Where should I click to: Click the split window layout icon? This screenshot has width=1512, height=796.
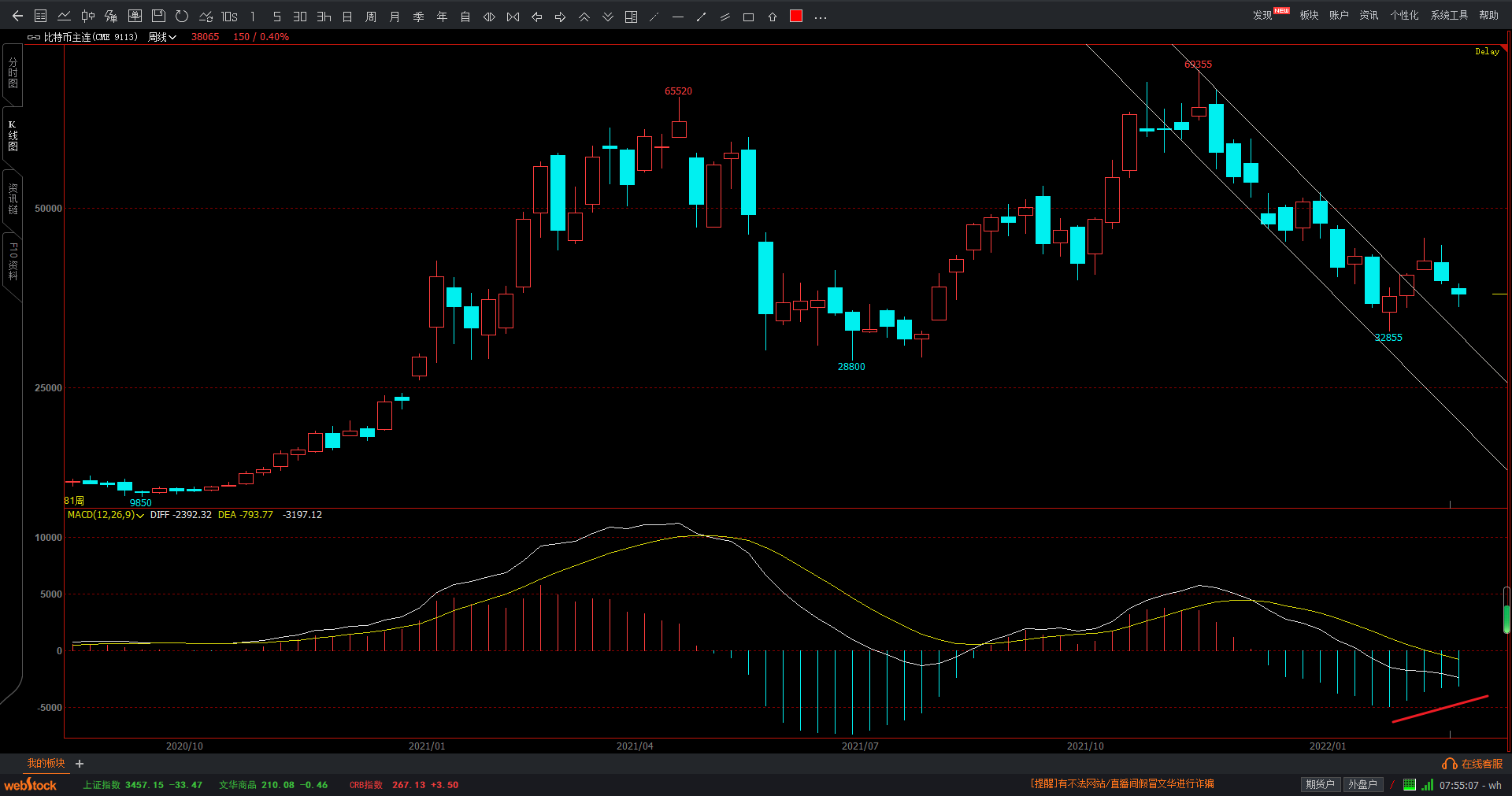point(631,17)
